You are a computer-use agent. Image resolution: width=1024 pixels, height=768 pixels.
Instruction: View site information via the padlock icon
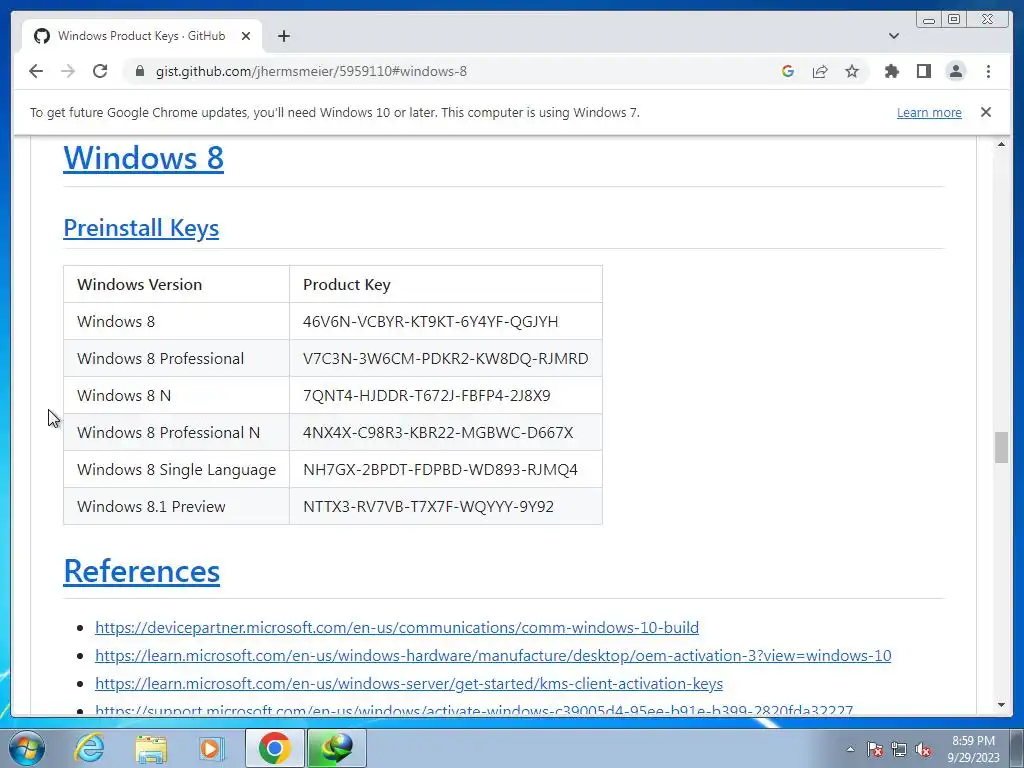click(x=139, y=71)
